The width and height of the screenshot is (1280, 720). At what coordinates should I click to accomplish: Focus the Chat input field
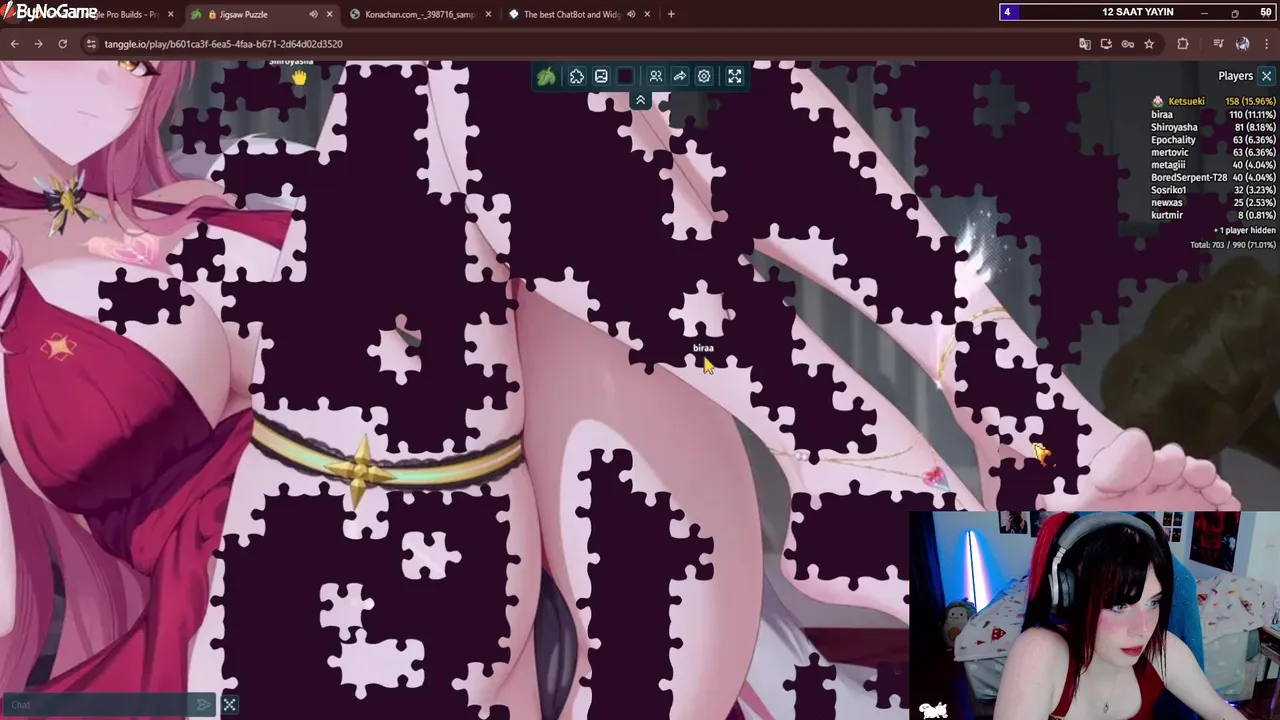click(98, 705)
